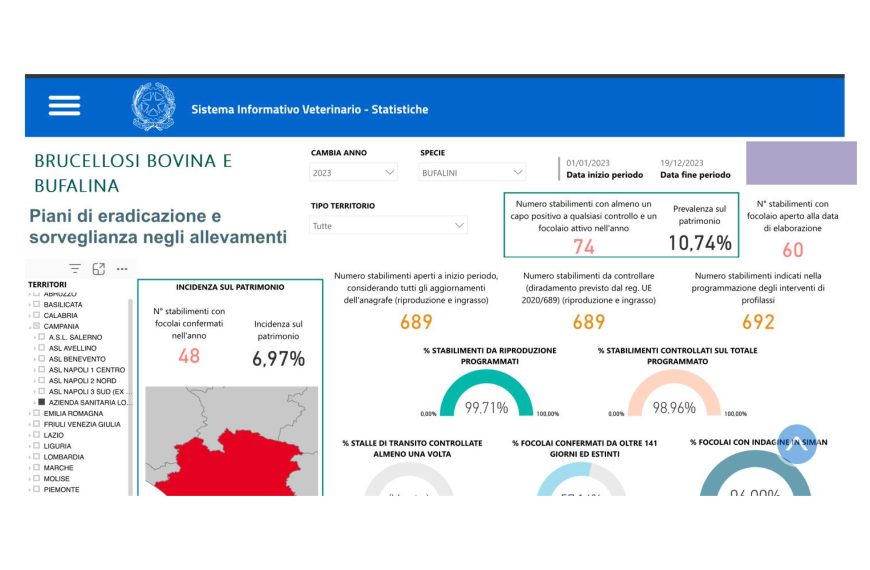Click the 01/01/2023 start date
Viewport: 870px width, 570px height.
(588, 163)
